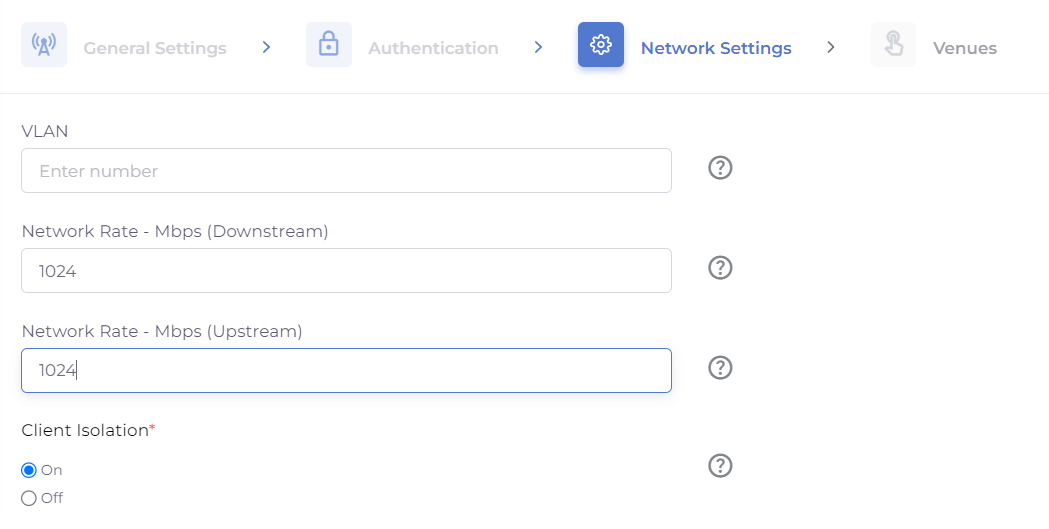Switch to Authentication step label

click(x=433, y=48)
